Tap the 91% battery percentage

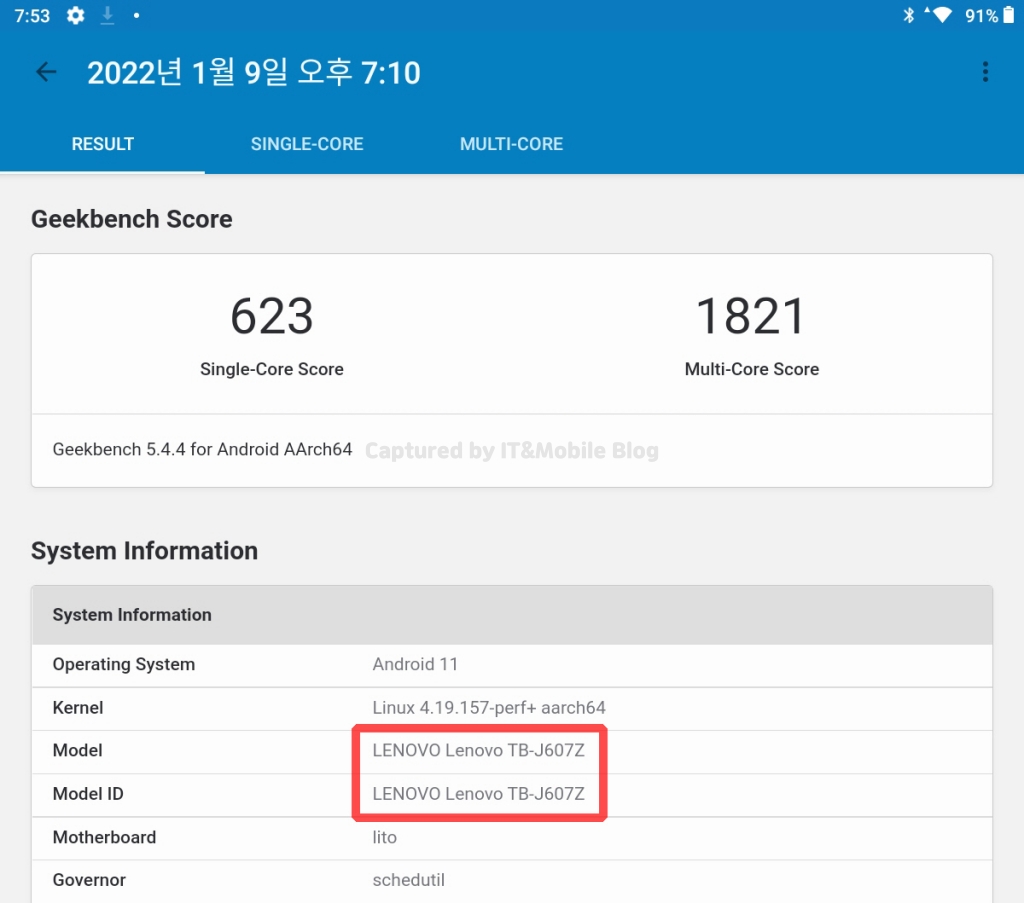981,16
